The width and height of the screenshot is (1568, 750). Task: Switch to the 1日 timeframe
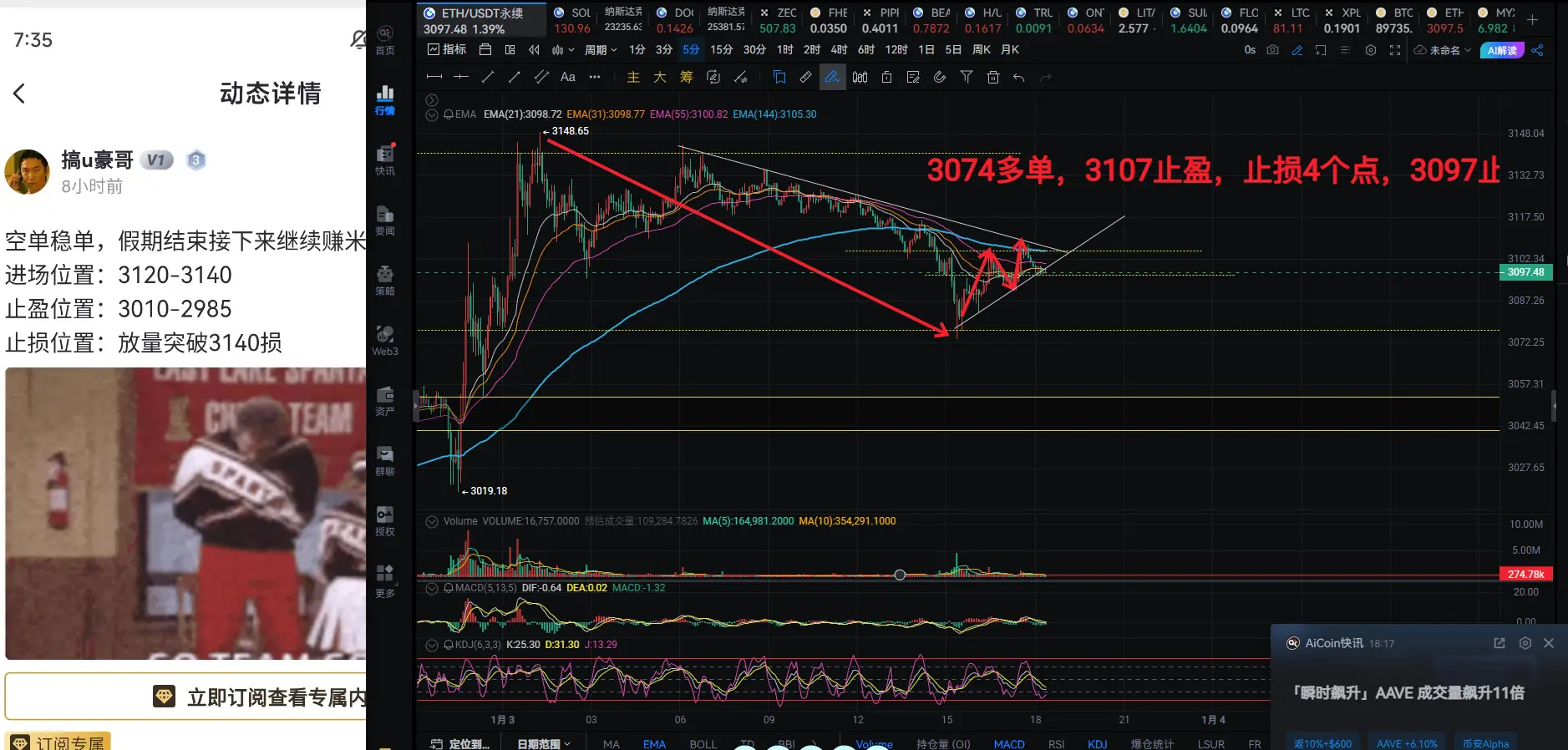(x=926, y=50)
